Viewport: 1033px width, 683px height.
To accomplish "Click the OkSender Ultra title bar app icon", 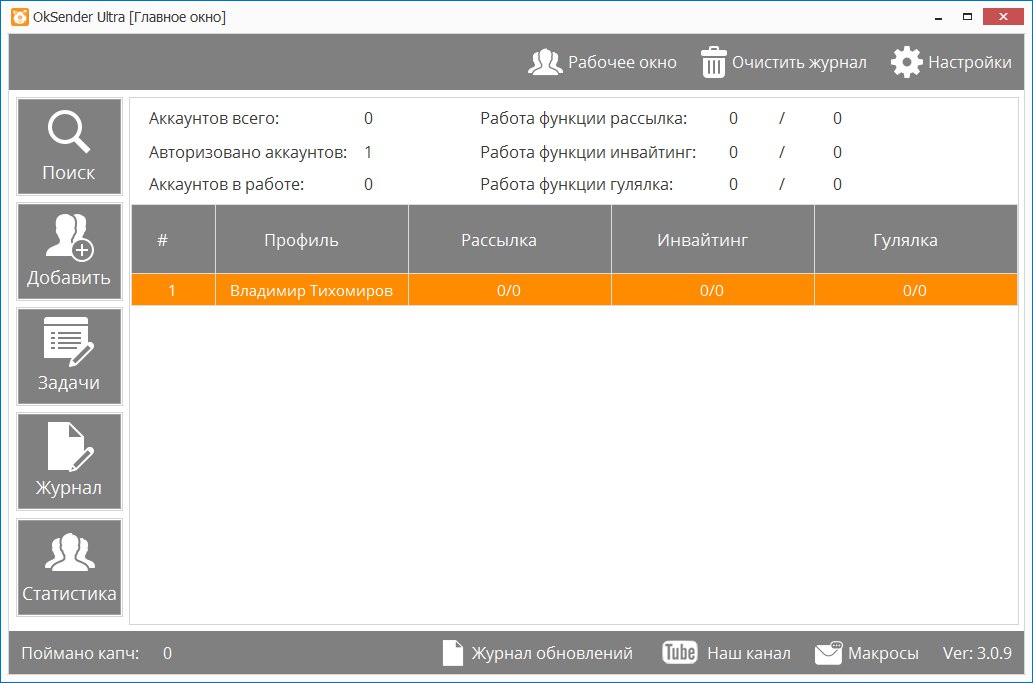I will coord(18,17).
